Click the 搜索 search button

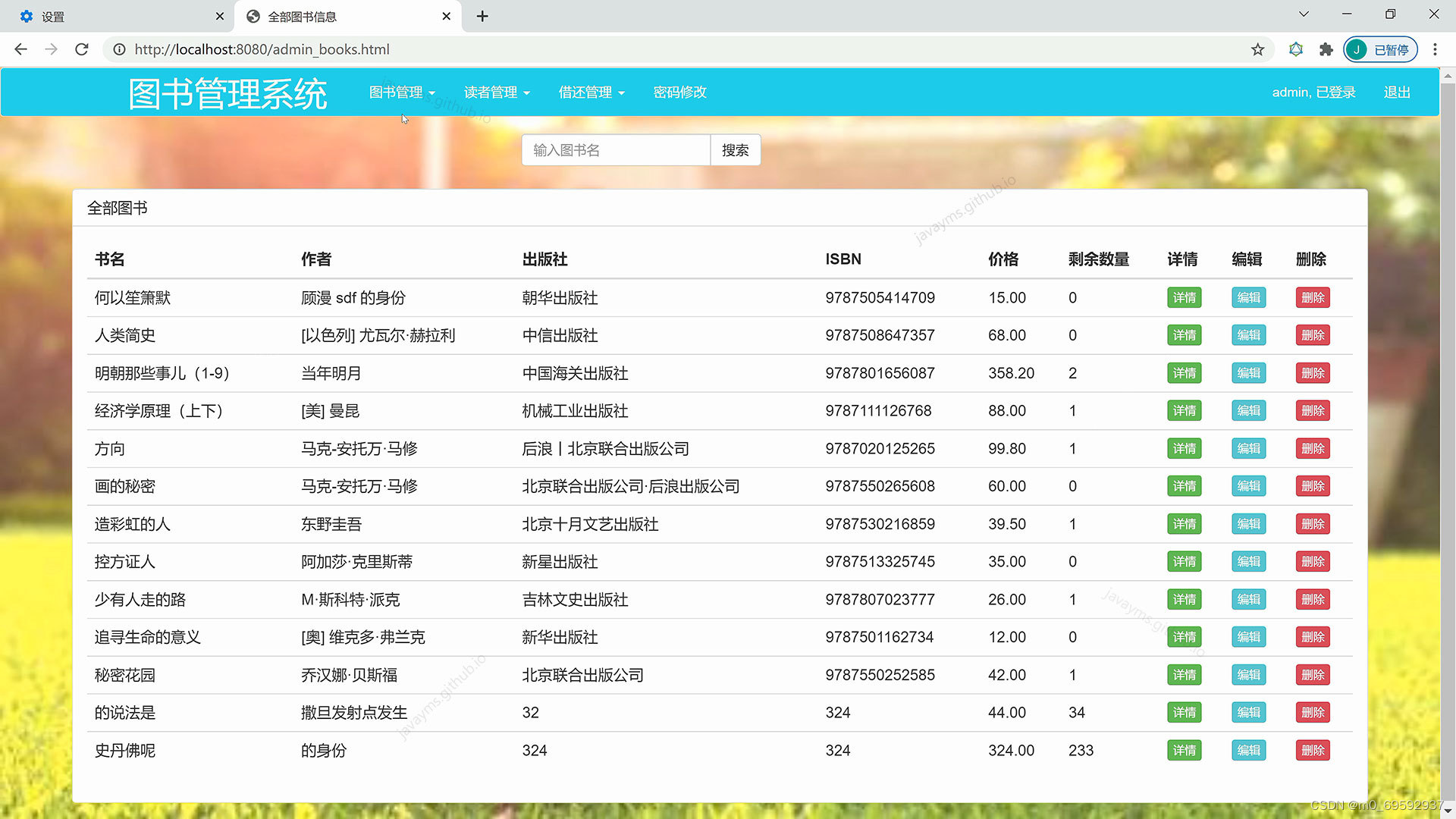pyautogui.click(x=734, y=149)
